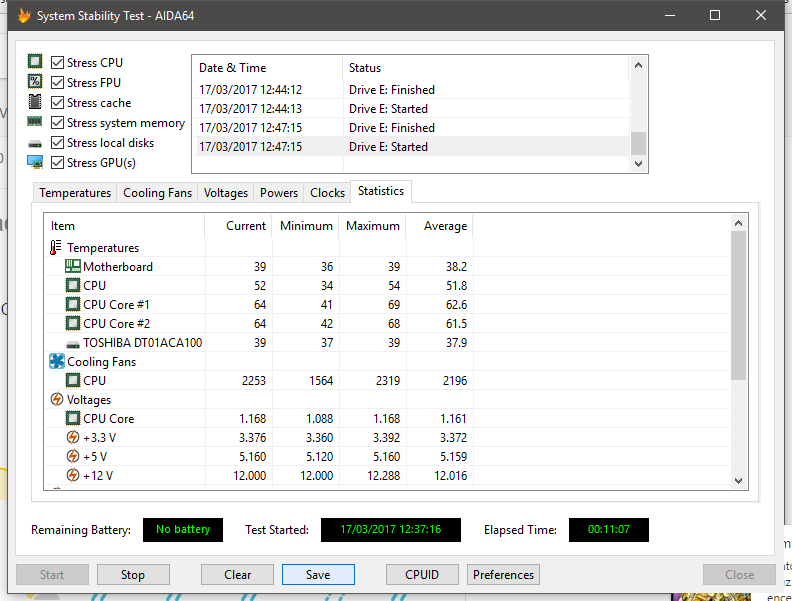Click the local disks drive icon
Image resolution: width=792 pixels, height=601 pixels.
tap(35, 144)
